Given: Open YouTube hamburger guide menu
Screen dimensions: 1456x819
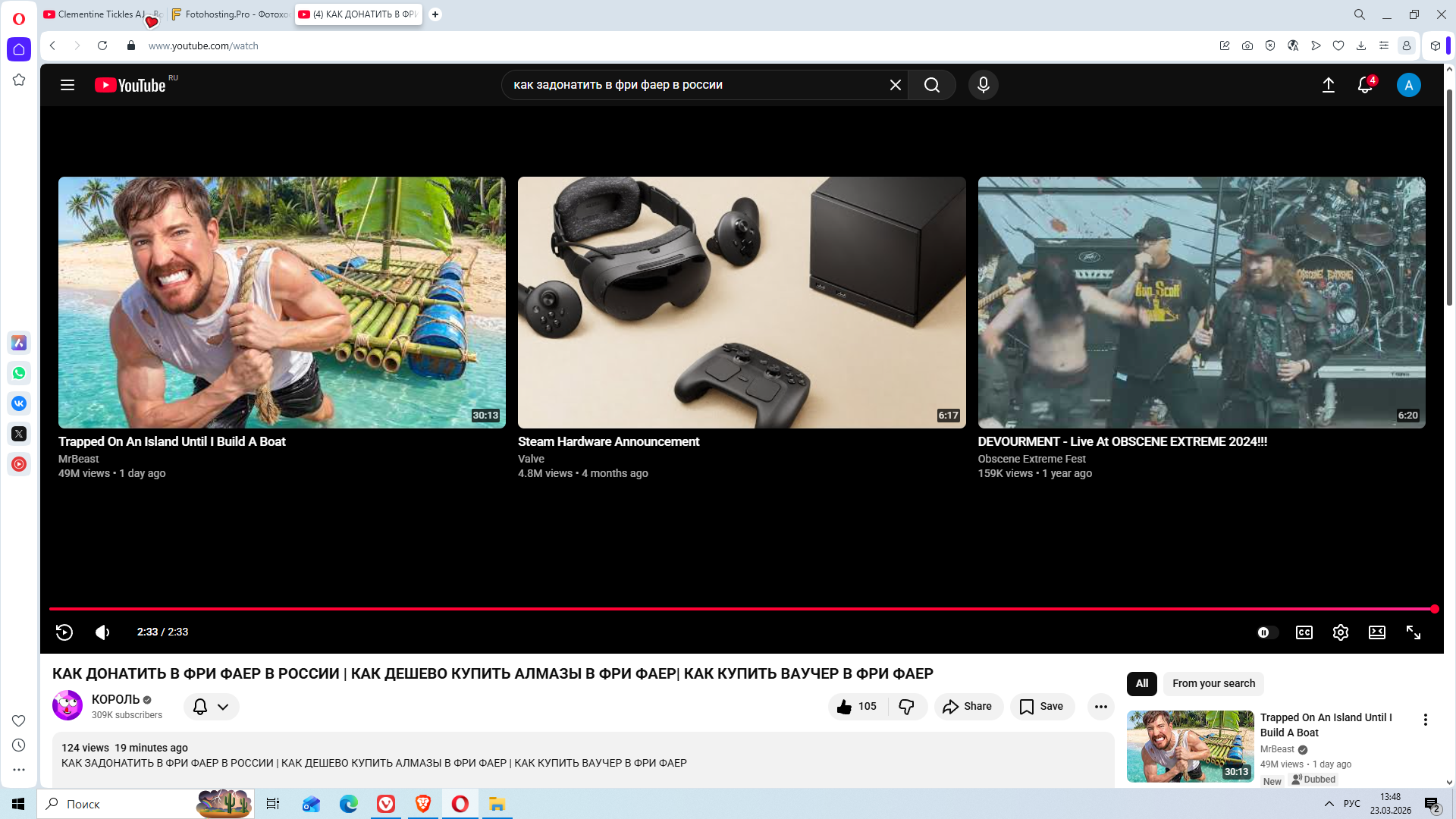Looking at the screenshot, I should point(67,85).
